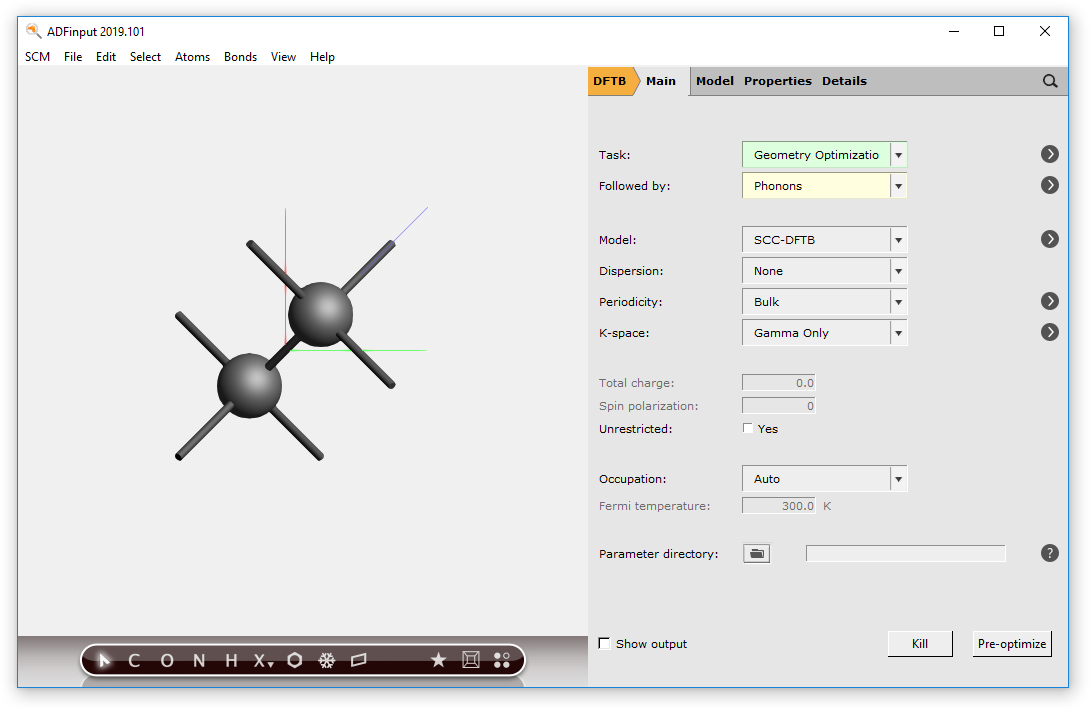Click the Parameter directory path field
1090x710 pixels.
pyautogui.click(x=905, y=554)
